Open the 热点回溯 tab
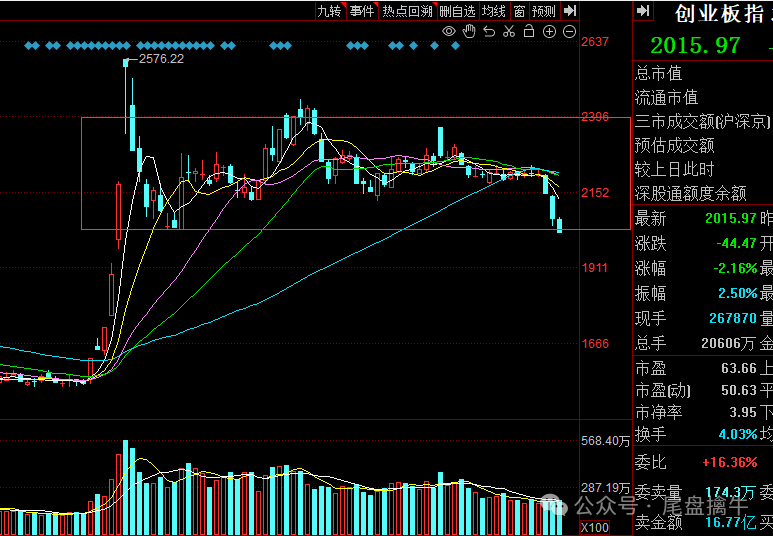 pos(408,11)
